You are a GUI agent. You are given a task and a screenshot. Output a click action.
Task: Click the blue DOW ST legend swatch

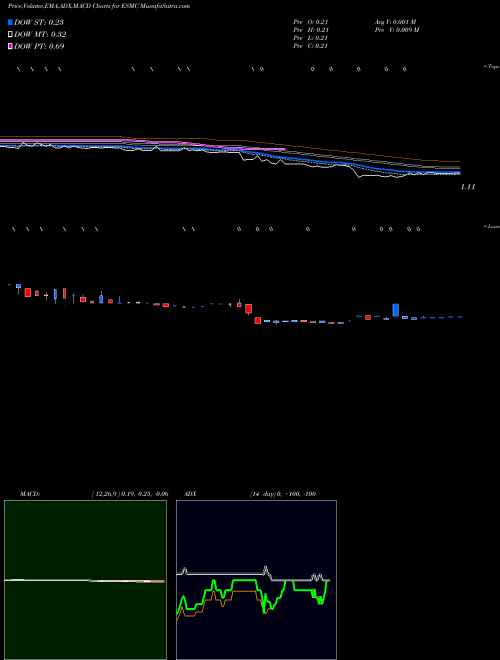pos(10,22)
